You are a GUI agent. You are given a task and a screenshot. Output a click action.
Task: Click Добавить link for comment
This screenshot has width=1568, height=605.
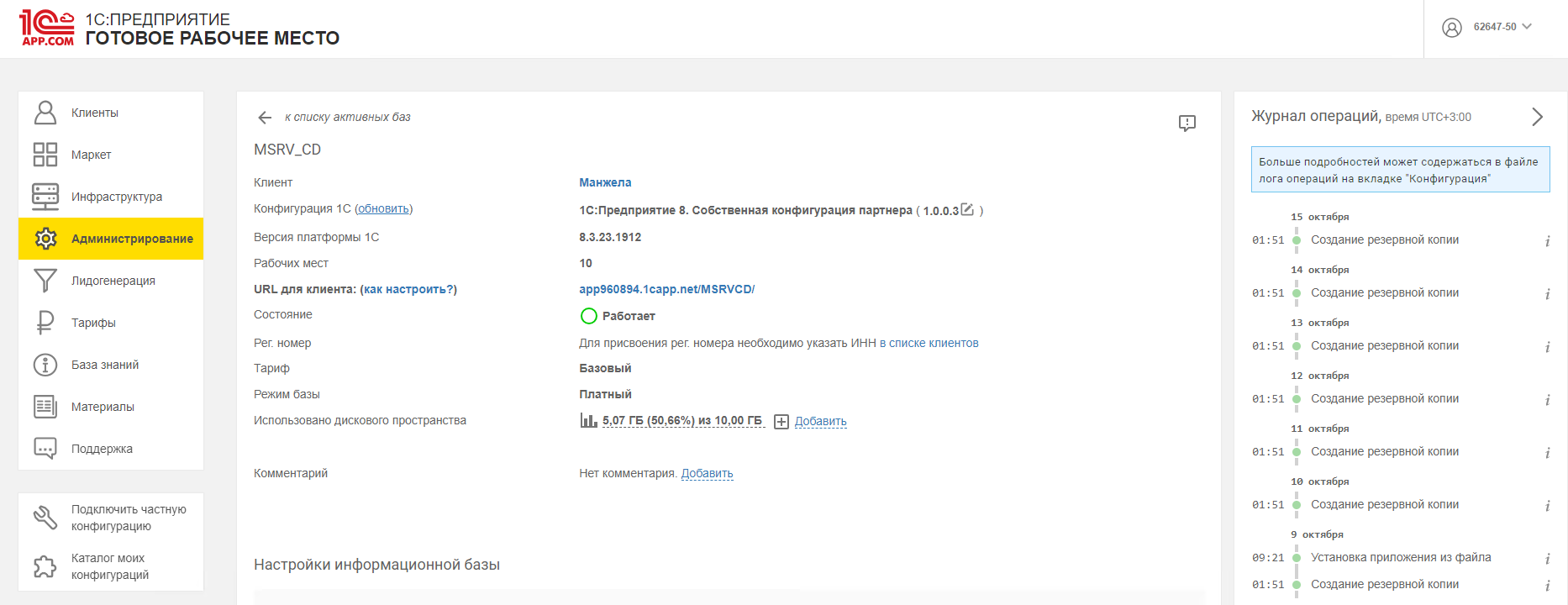708,473
